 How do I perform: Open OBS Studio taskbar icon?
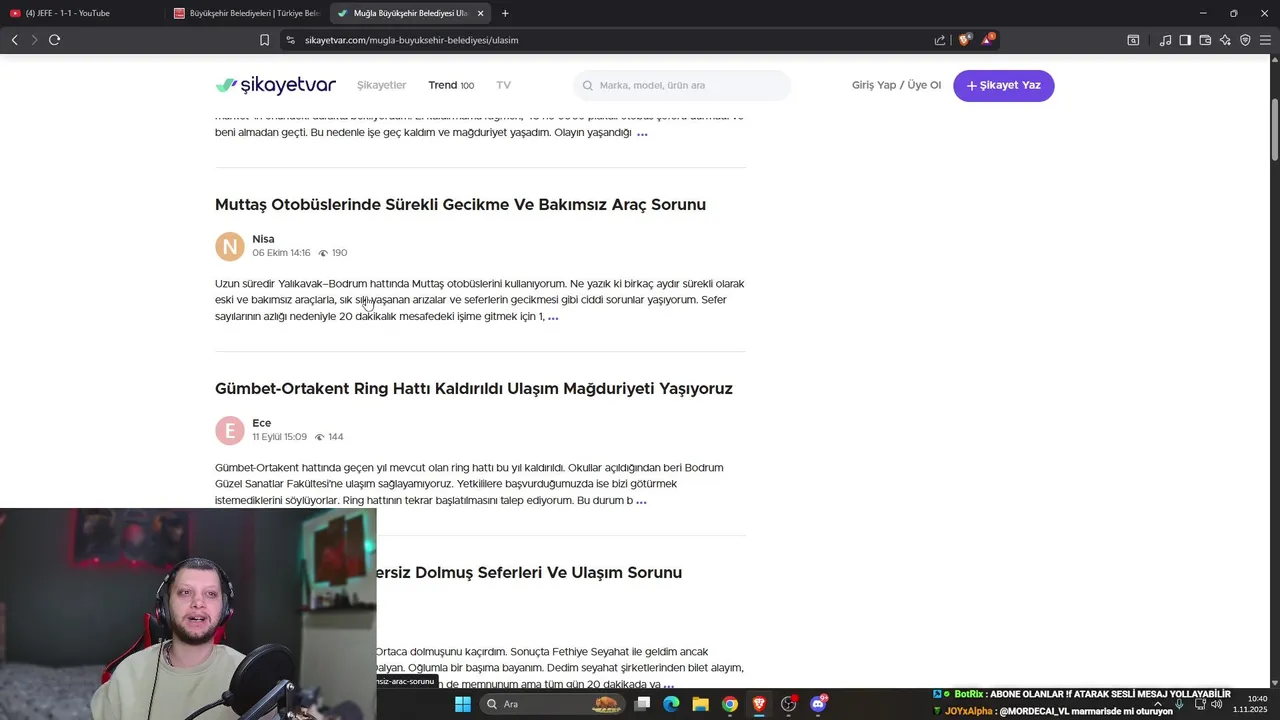(789, 704)
